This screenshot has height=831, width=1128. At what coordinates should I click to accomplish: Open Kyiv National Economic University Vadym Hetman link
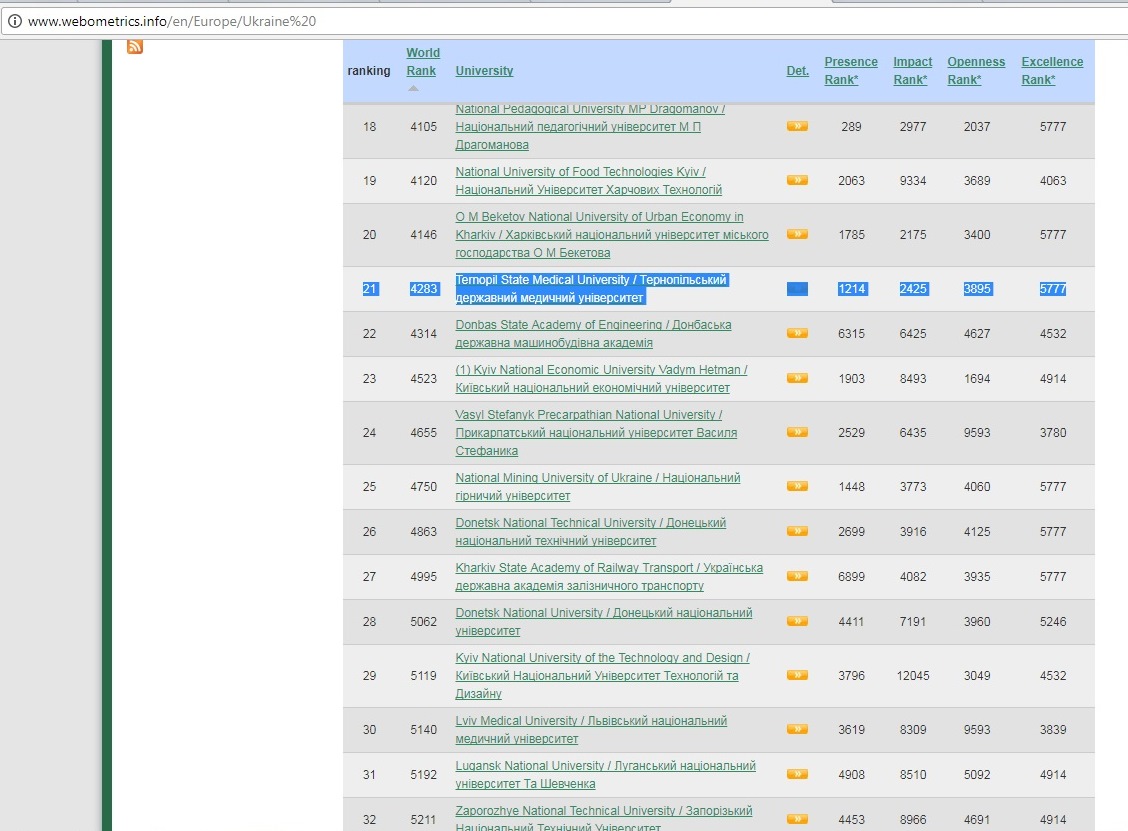coord(600,370)
